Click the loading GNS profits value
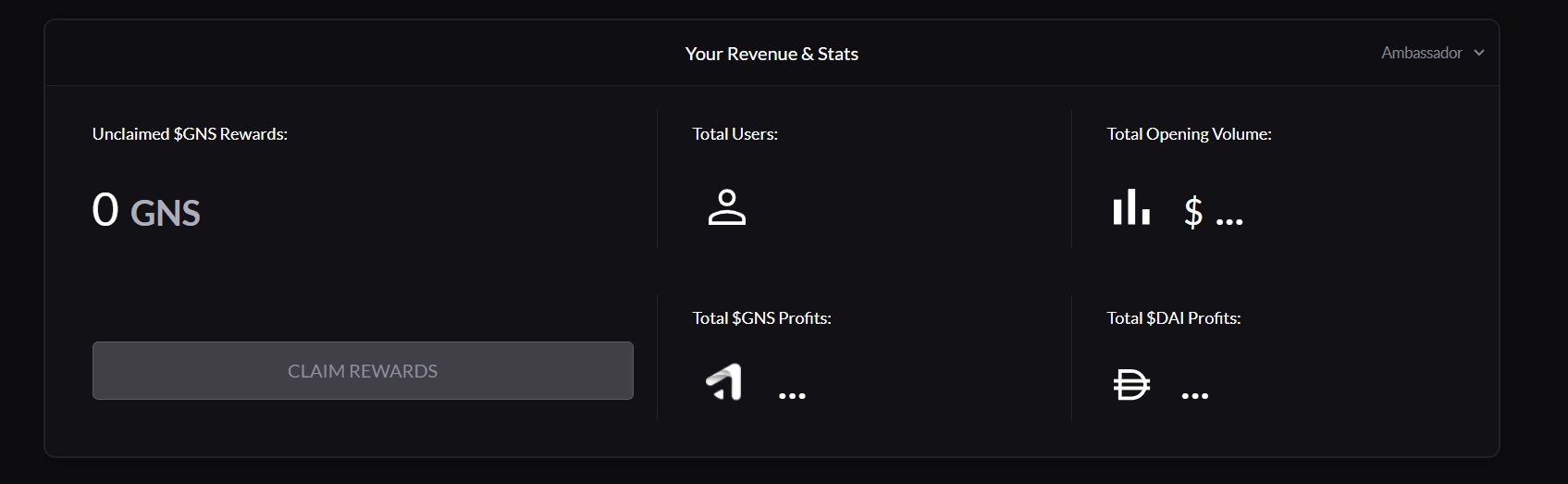The width and height of the screenshot is (1568, 484). tap(792, 396)
